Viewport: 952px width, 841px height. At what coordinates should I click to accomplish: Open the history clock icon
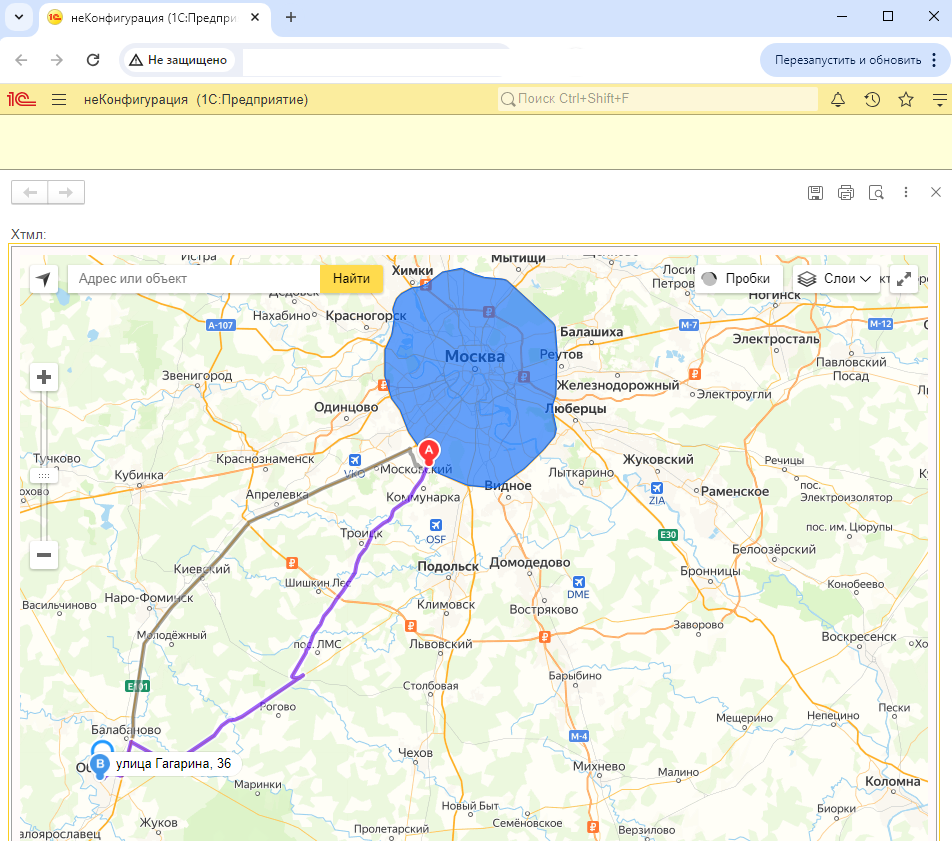[x=872, y=100]
